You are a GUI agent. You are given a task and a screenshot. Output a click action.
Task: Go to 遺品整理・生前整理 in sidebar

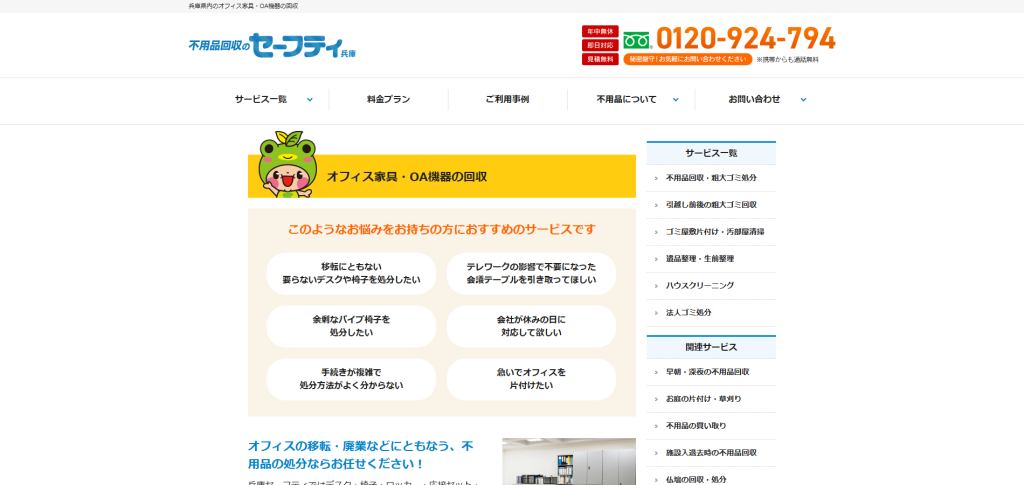click(x=699, y=259)
